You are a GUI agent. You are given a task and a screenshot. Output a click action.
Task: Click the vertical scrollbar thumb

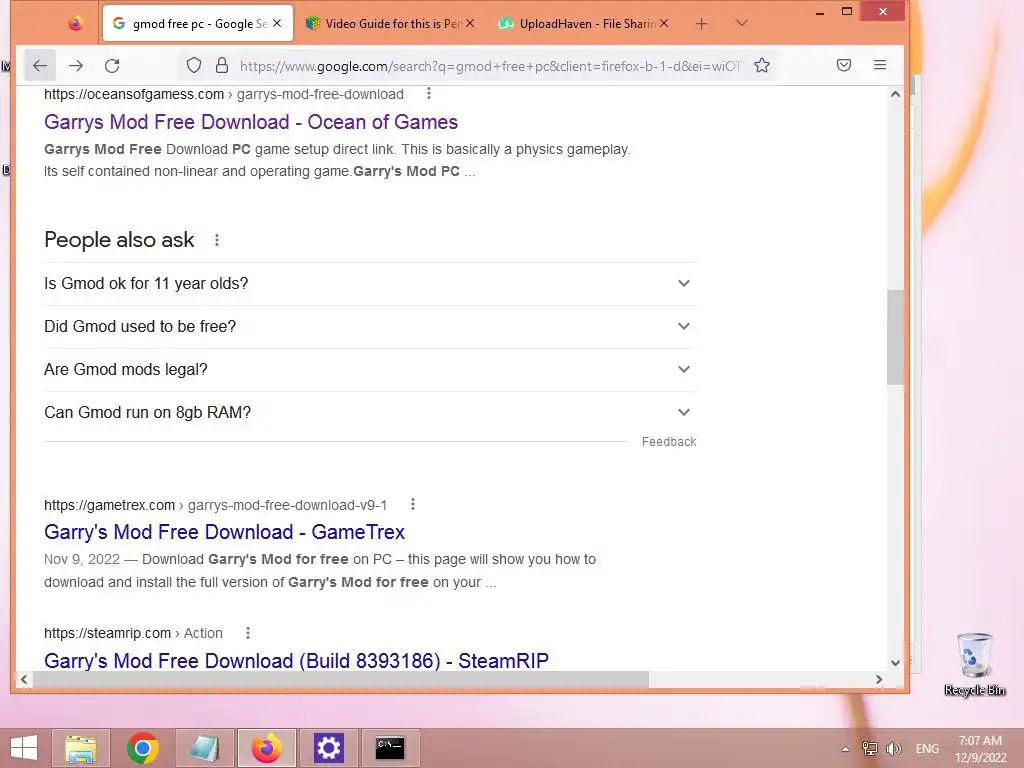tap(895, 337)
